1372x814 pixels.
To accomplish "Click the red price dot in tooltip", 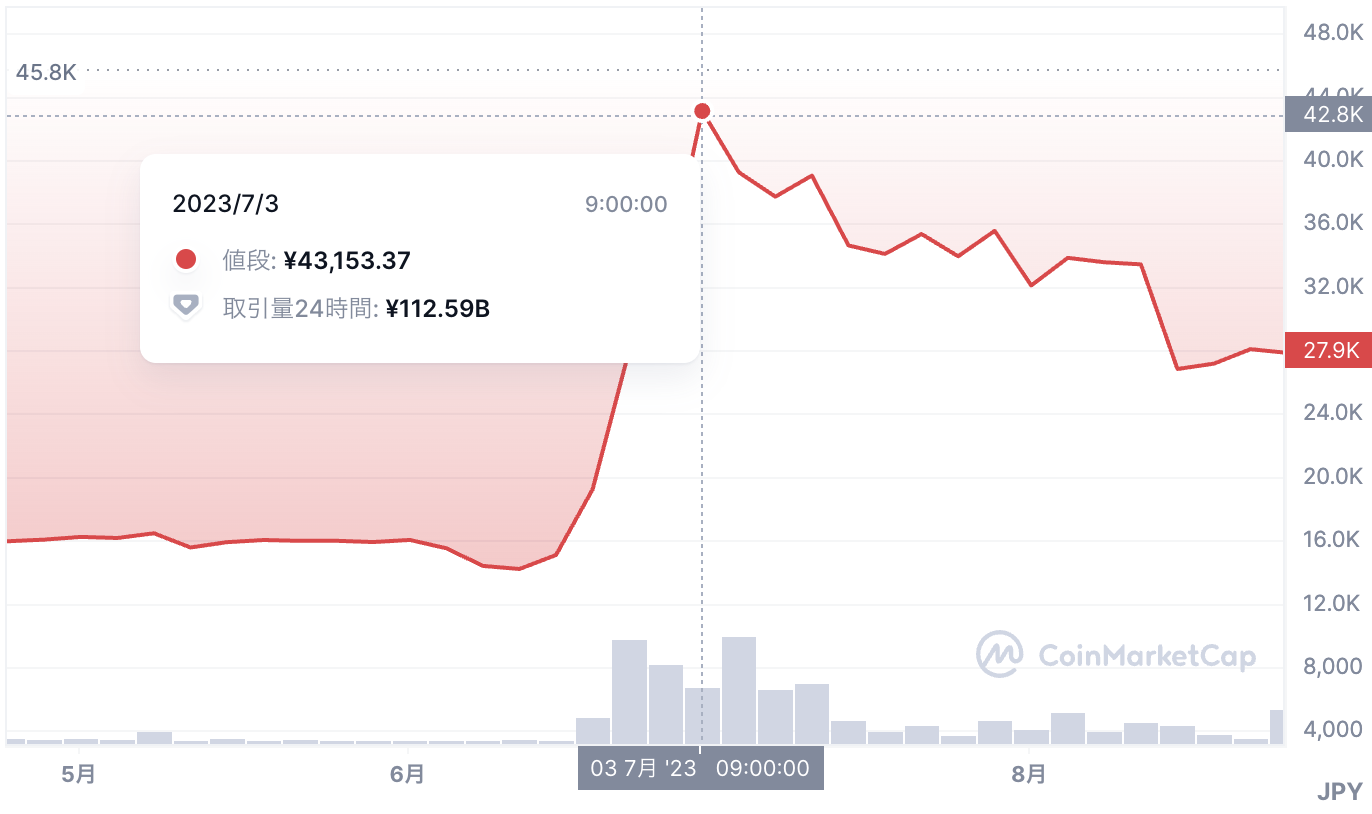I will coord(185,261).
